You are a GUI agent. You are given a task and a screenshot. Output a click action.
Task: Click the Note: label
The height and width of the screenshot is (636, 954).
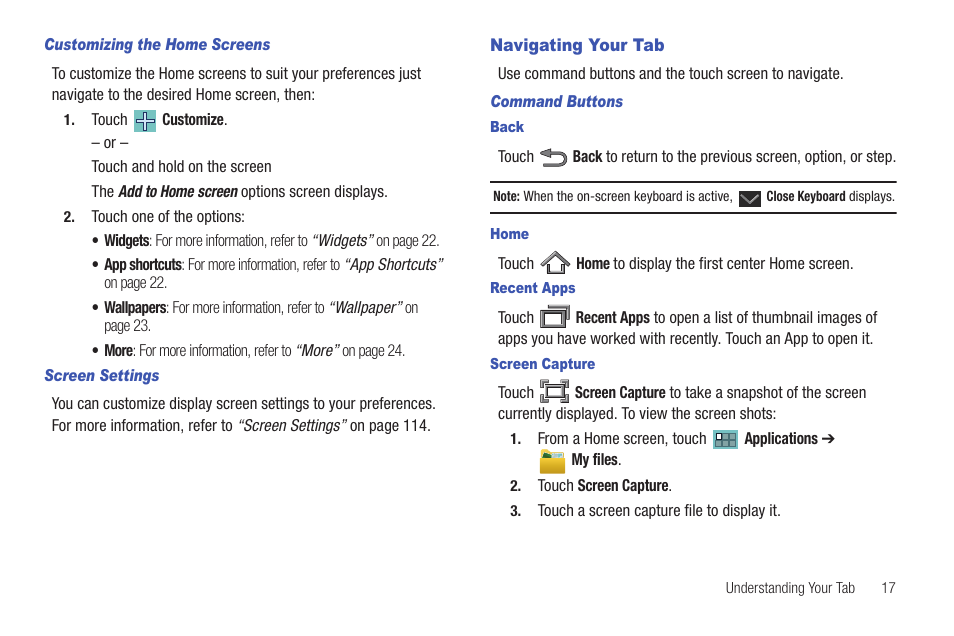(x=506, y=197)
